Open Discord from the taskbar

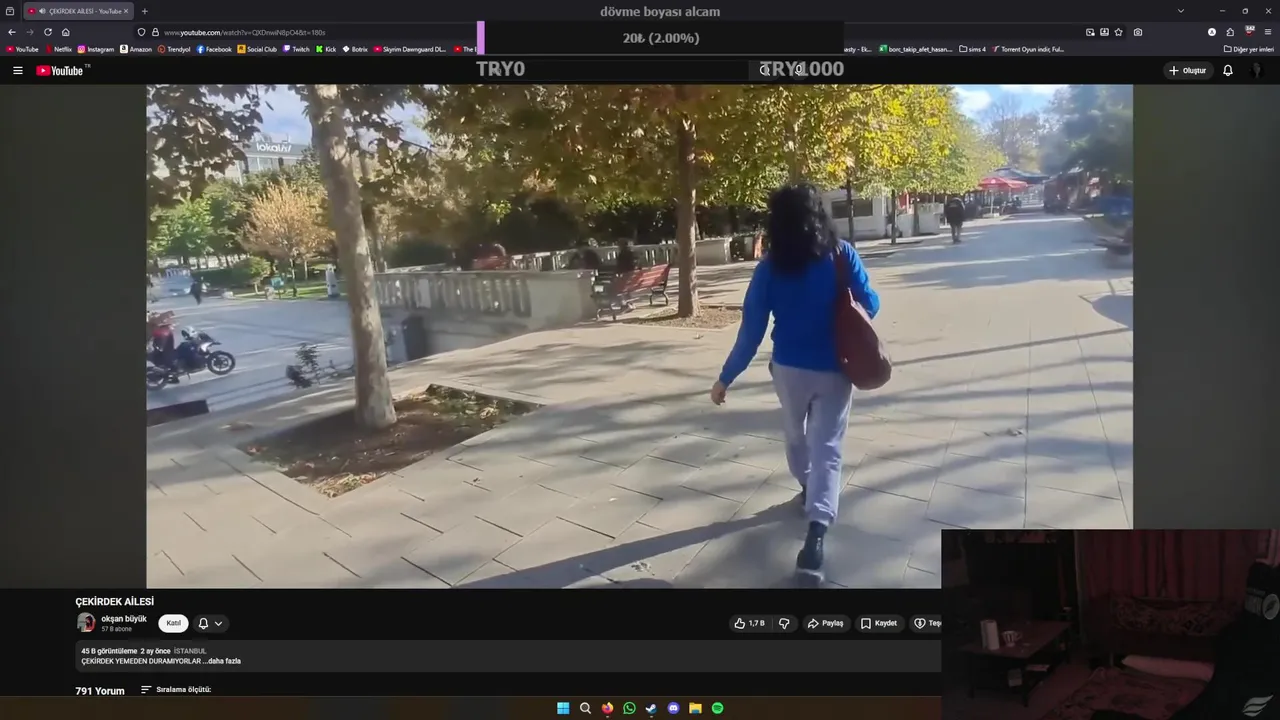coord(673,708)
